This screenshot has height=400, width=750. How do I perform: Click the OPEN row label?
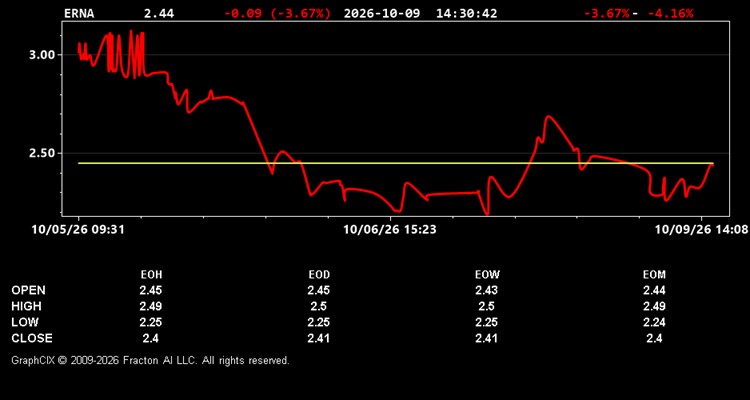(x=29, y=290)
